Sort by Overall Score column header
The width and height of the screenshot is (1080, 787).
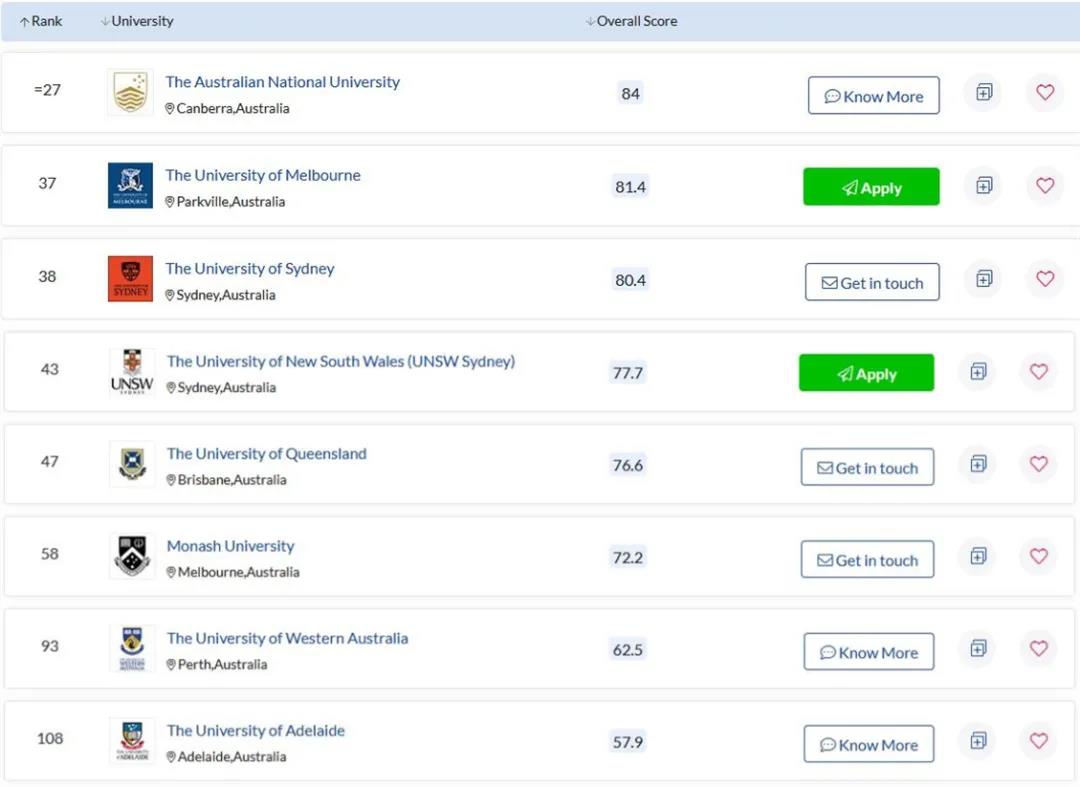[x=631, y=21]
